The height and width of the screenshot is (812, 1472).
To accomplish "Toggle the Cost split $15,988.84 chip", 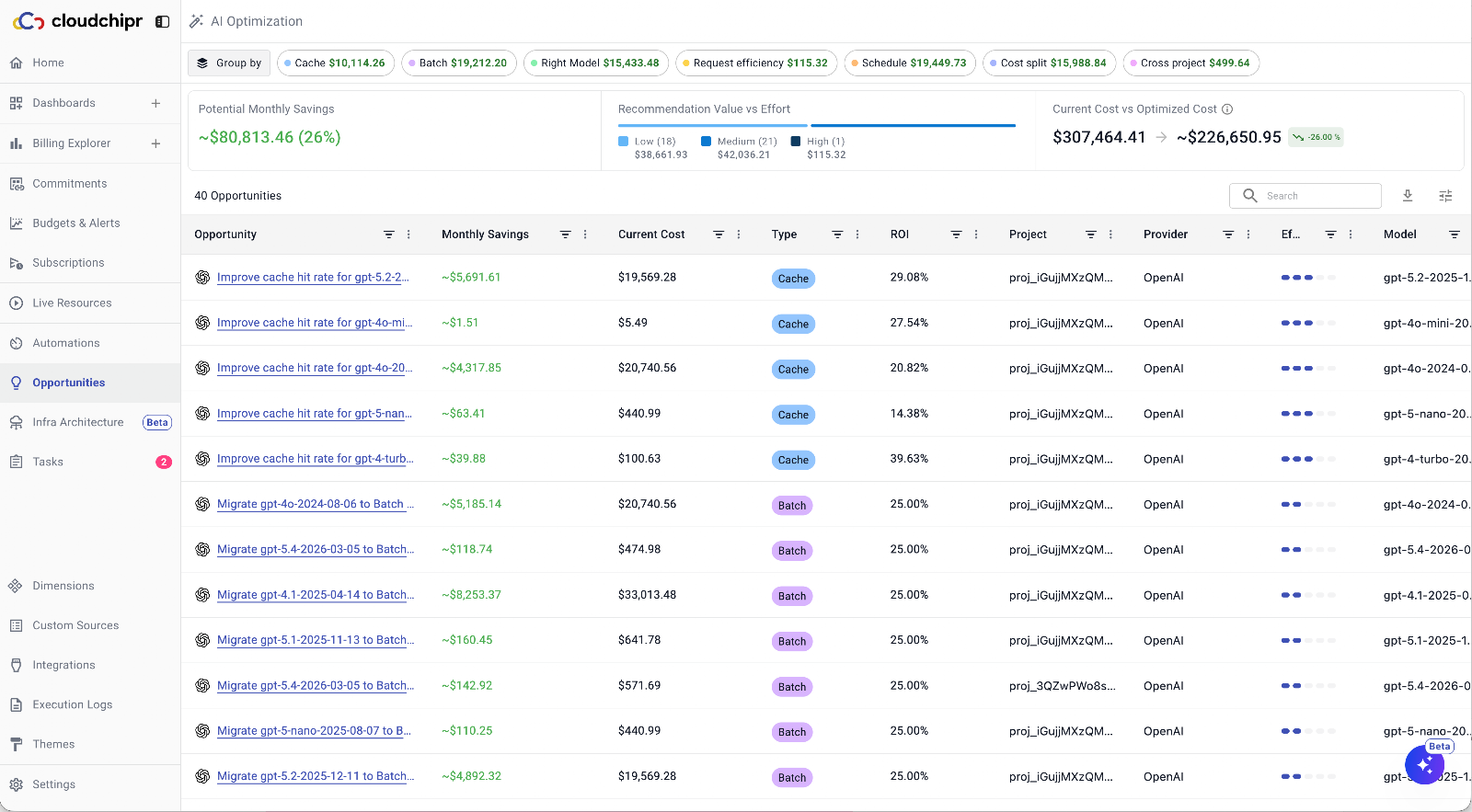I will [1050, 63].
